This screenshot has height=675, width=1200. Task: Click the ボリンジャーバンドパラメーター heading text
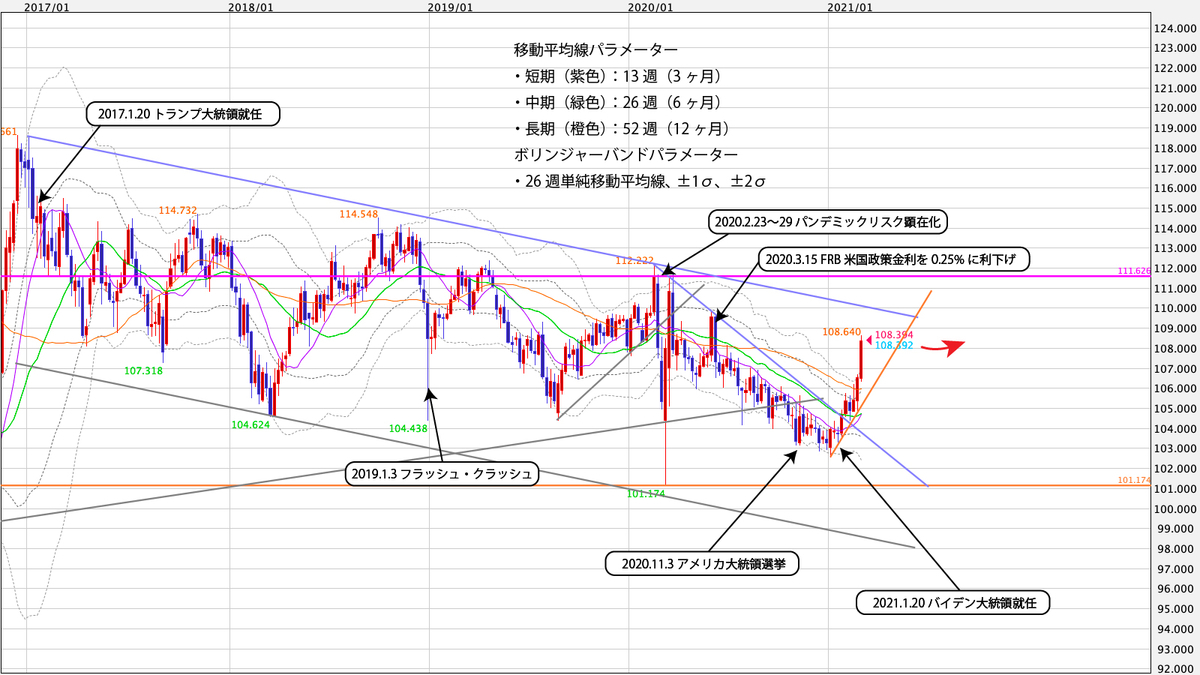click(x=626, y=155)
